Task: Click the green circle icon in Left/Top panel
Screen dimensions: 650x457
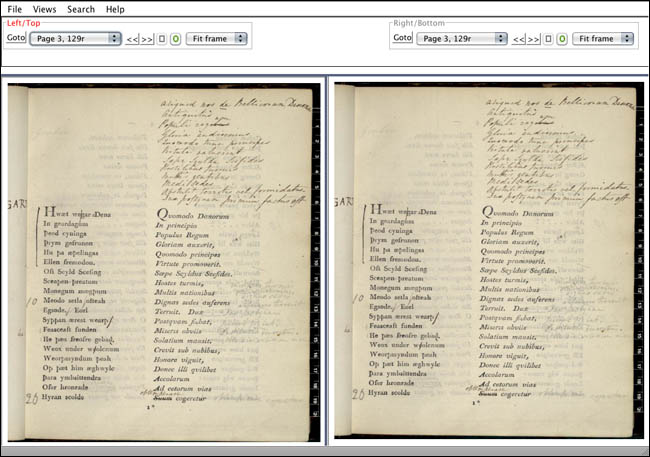Action: click(x=176, y=39)
